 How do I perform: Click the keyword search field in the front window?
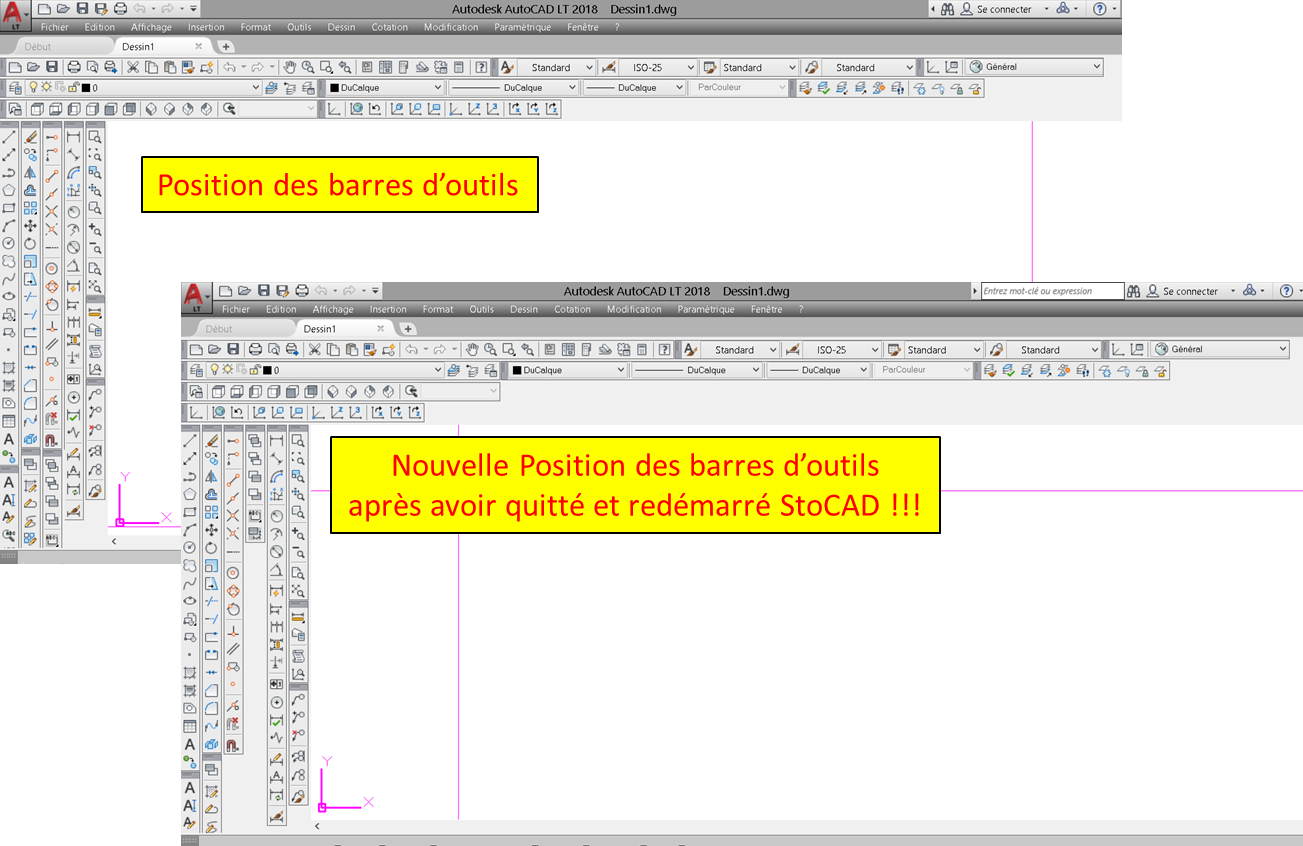(1052, 291)
